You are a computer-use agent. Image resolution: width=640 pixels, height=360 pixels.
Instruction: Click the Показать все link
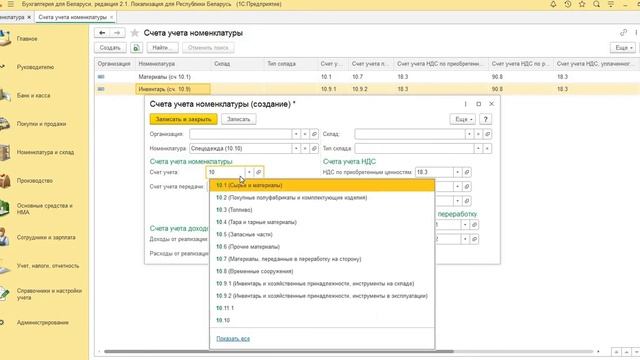pos(233,339)
